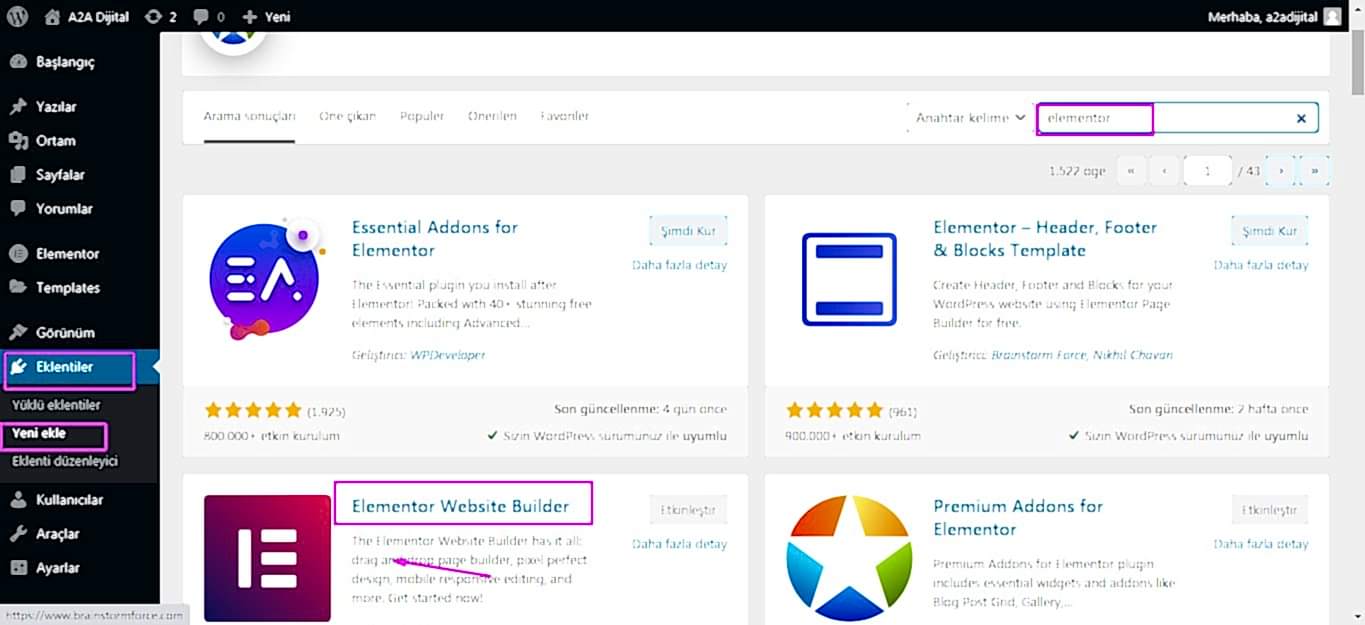Click the plus Yeni admin bar item
Screen dimensions: 1365x625
(x=266, y=17)
